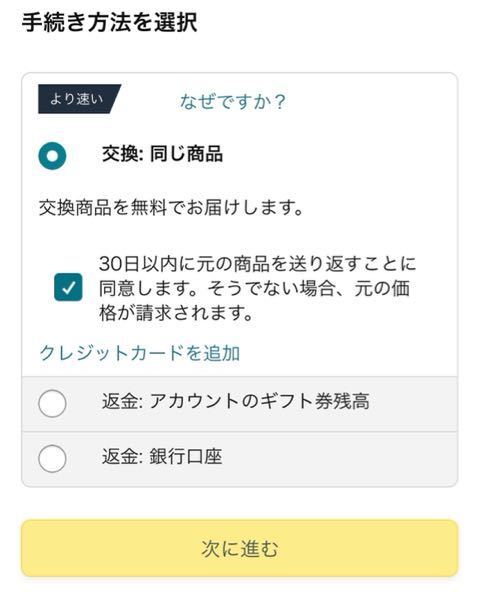Viewport: 479px width, 600px height.
Task: Click the 交換商品を無料でお届けします description
Action: click(171, 208)
